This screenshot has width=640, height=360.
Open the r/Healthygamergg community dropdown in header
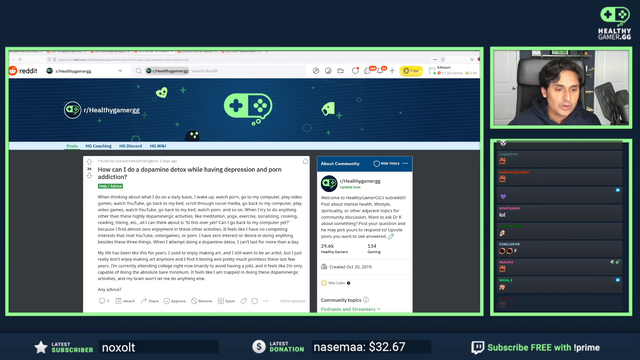(84, 71)
